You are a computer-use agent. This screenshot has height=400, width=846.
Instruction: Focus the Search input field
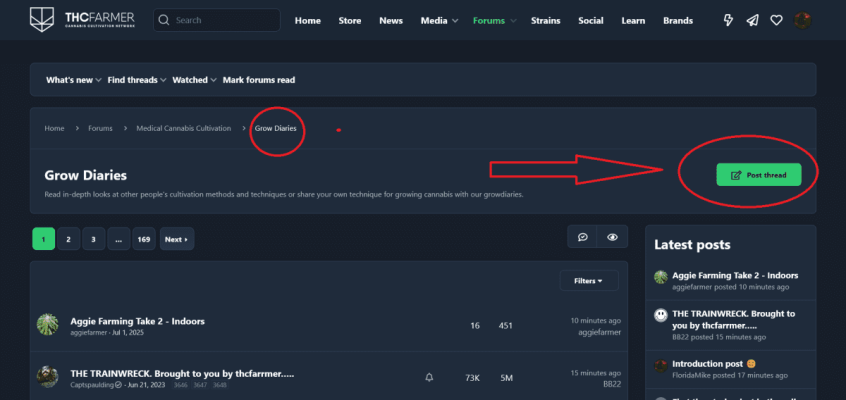point(217,21)
